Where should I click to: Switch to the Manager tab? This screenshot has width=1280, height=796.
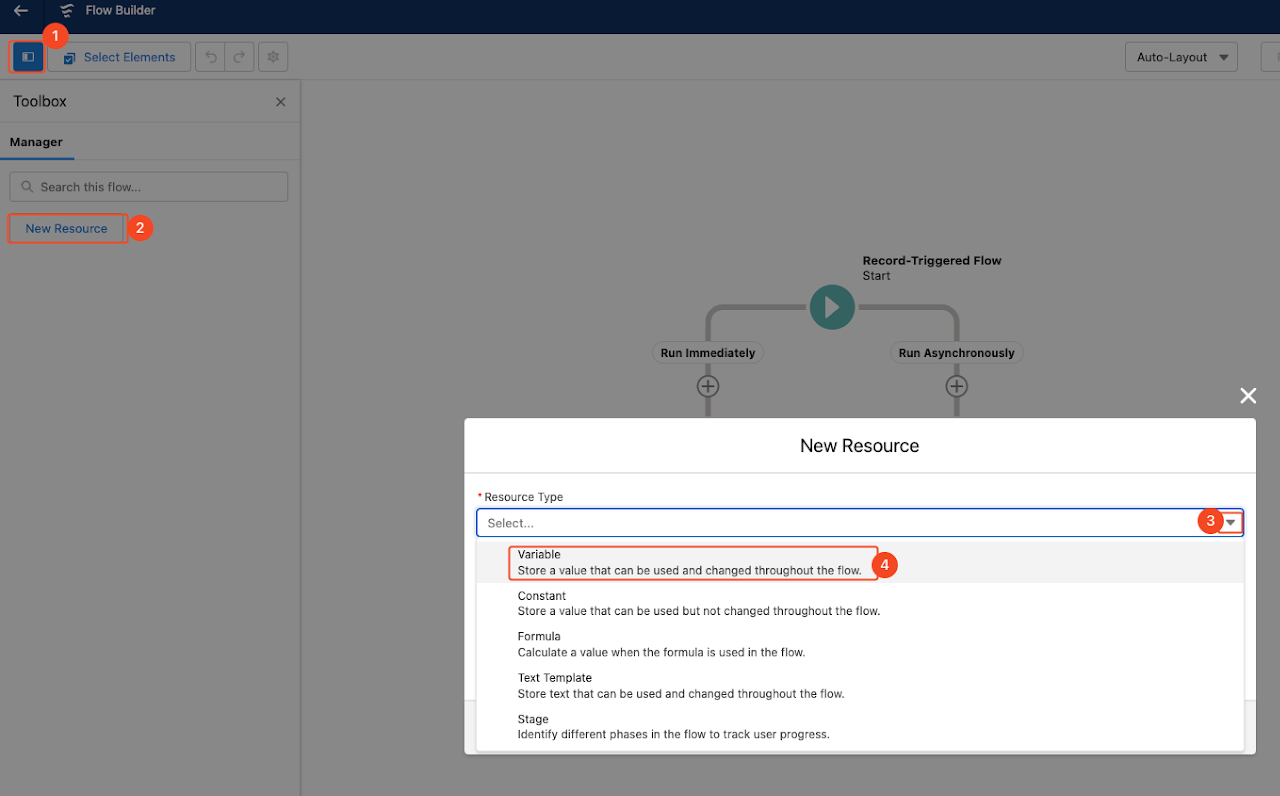coord(36,142)
